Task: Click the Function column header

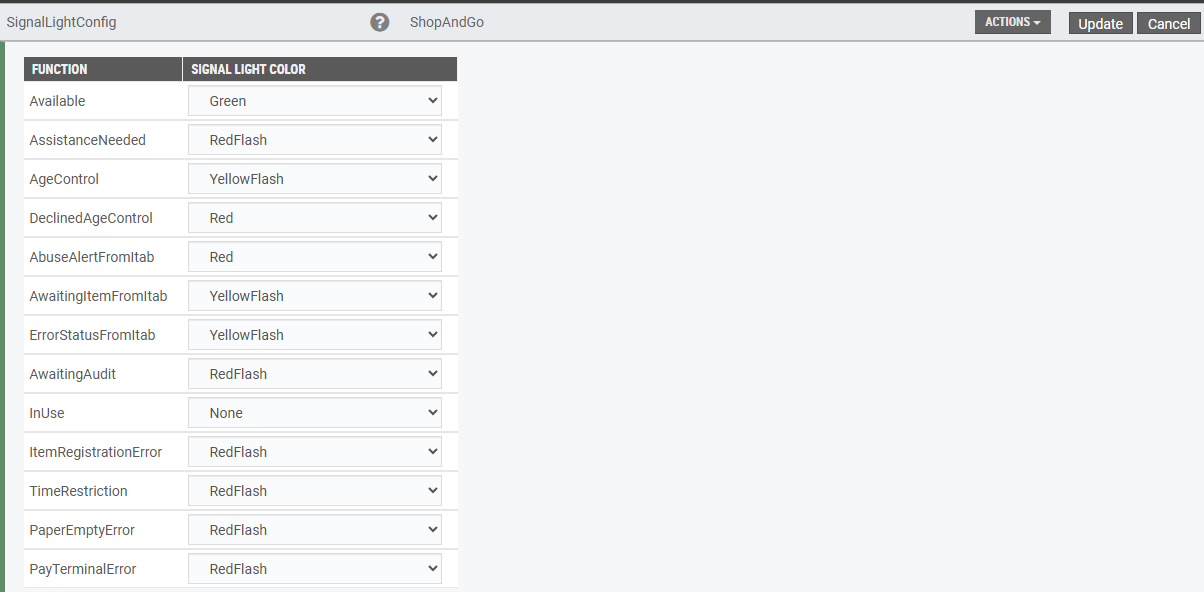Action: pyautogui.click(x=60, y=69)
